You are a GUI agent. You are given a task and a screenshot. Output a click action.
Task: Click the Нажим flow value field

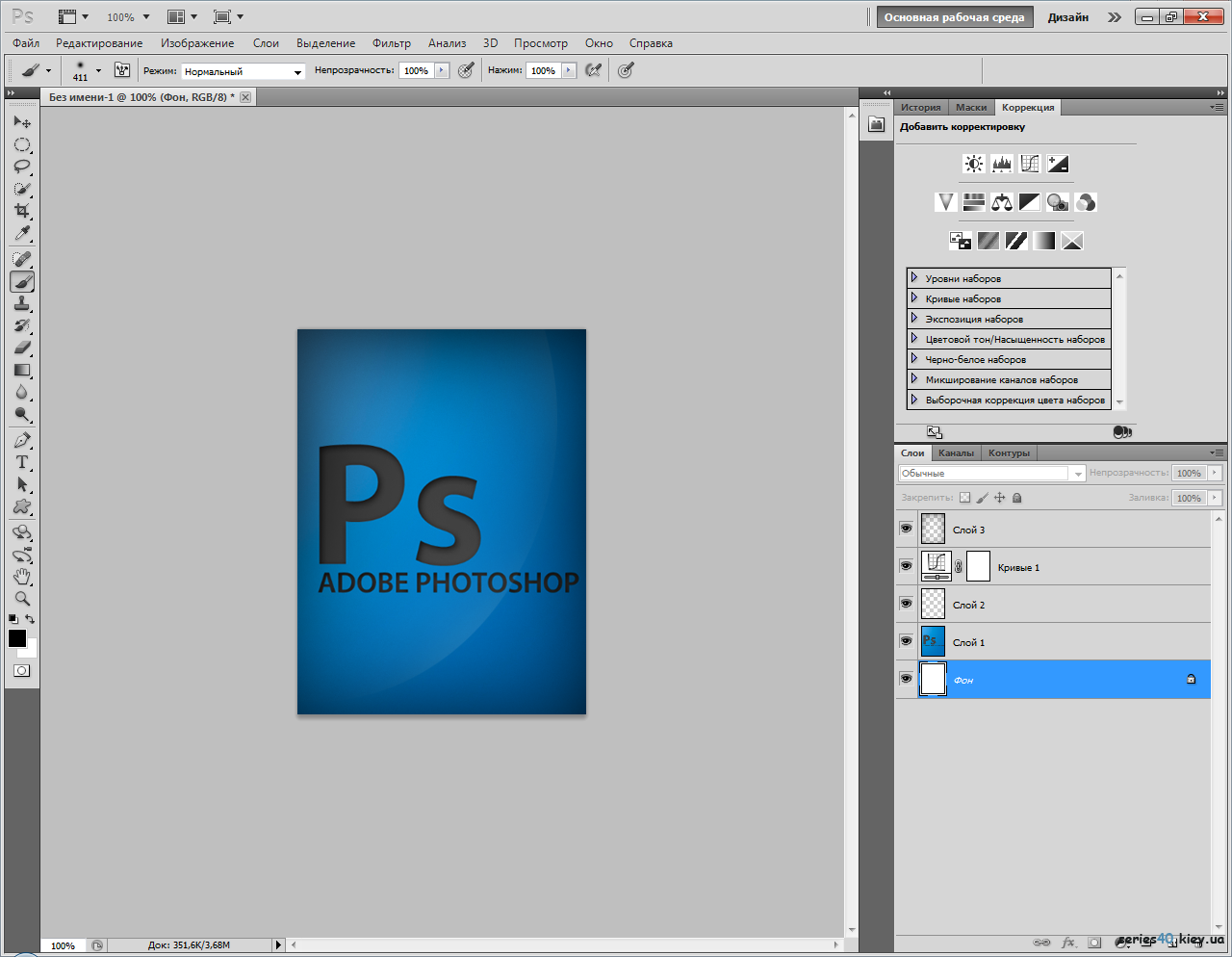544,70
